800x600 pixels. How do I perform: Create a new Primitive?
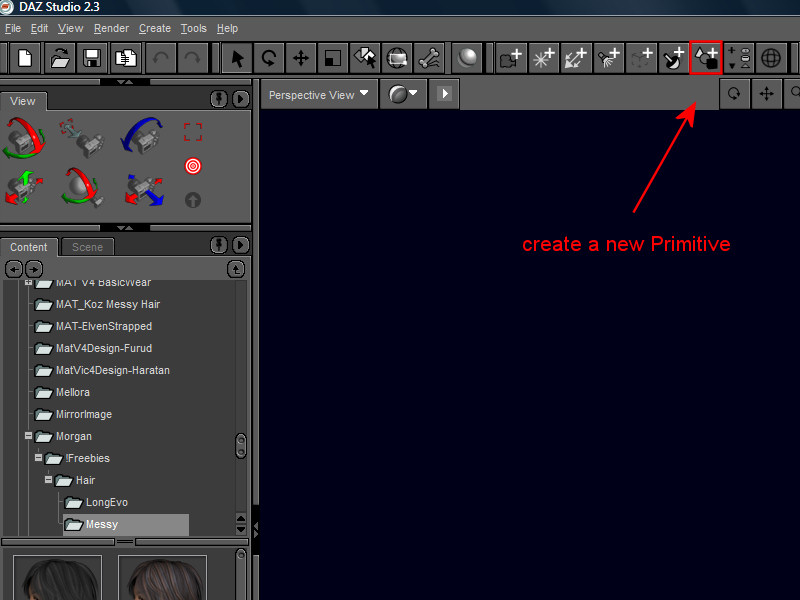click(x=706, y=58)
